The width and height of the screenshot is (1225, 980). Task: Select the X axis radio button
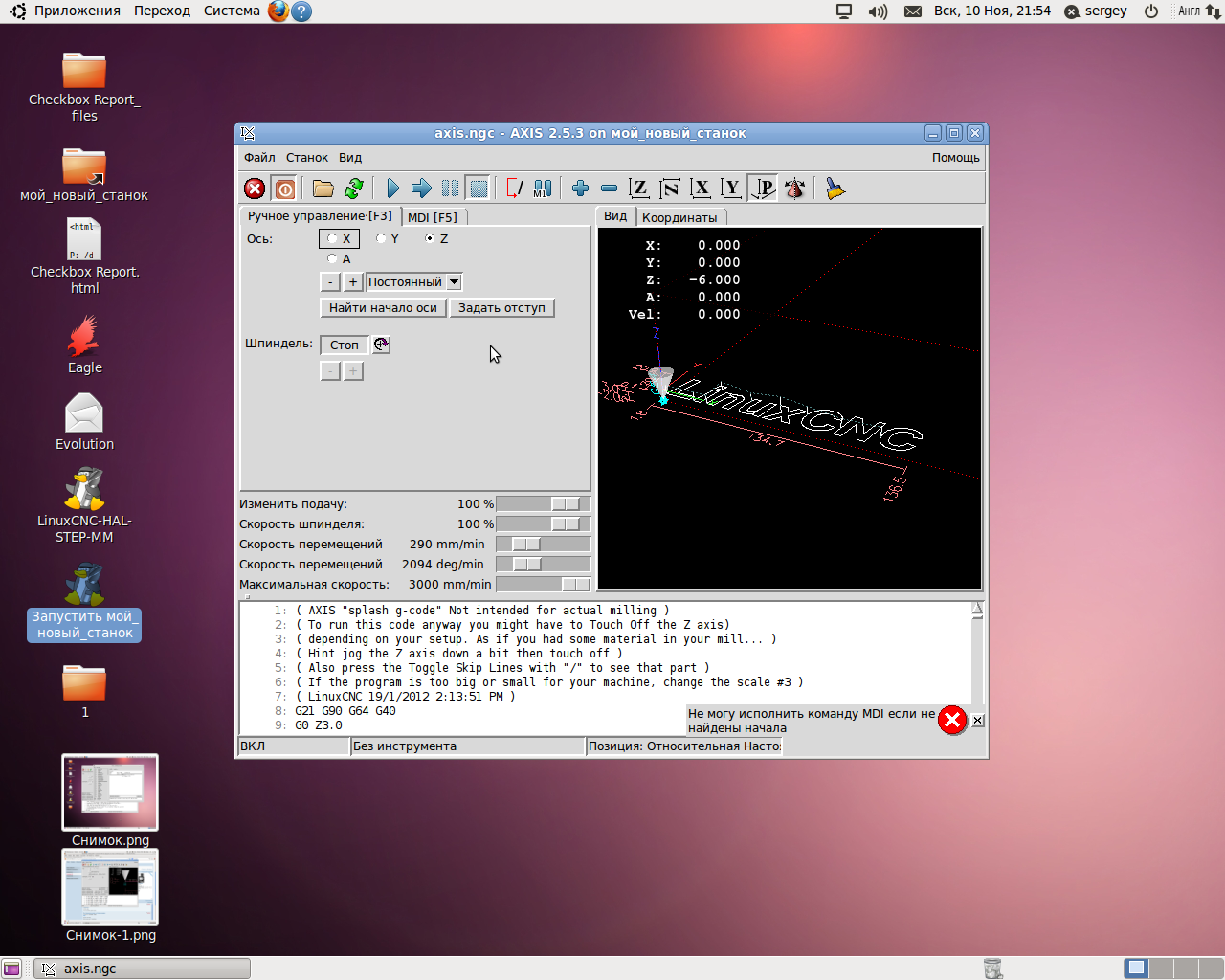[x=333, y=239]
